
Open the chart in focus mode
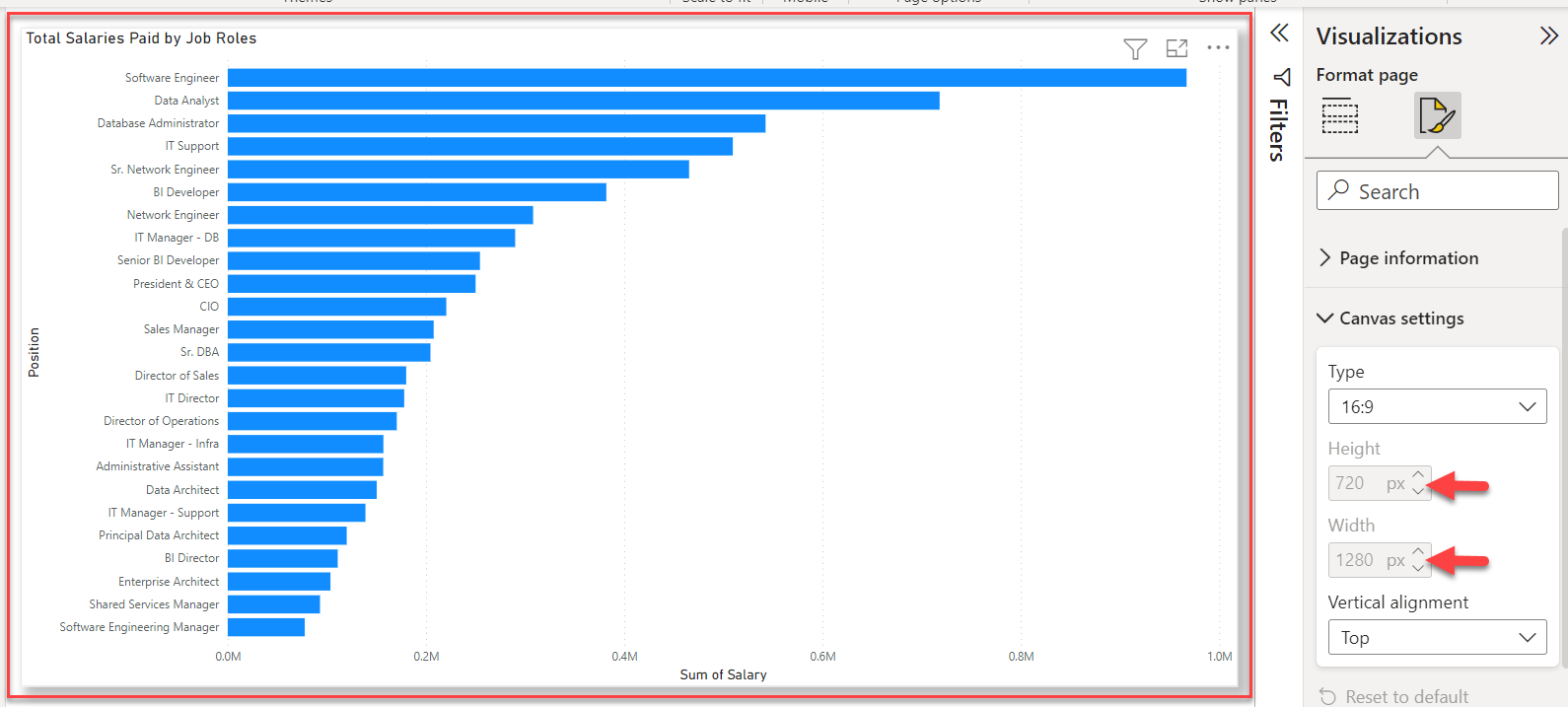coord(1176,48)
